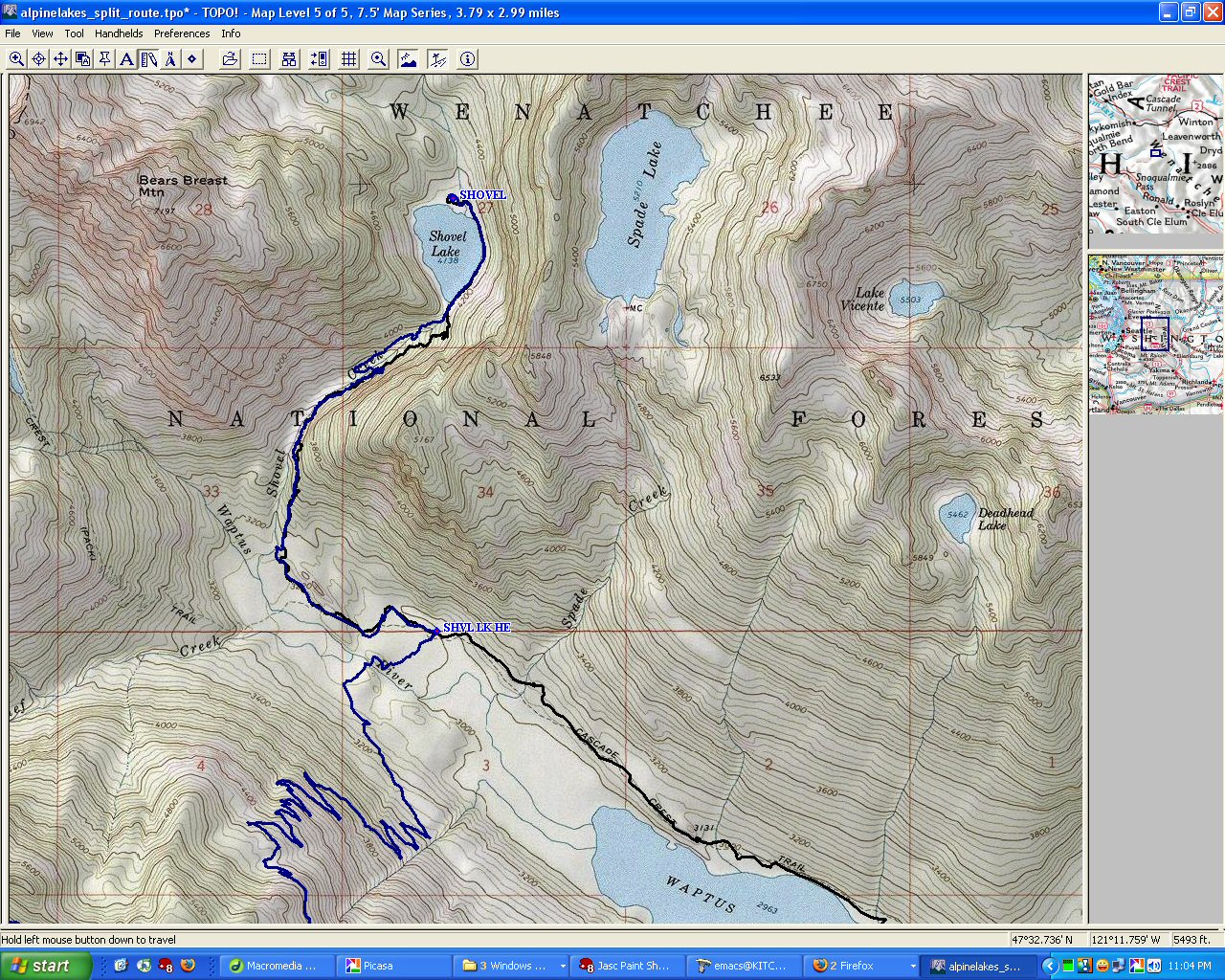The width and height of the screenshot is (1225, 980).
Task: Click the binoculars find icon
Action: tap(289, 59)
